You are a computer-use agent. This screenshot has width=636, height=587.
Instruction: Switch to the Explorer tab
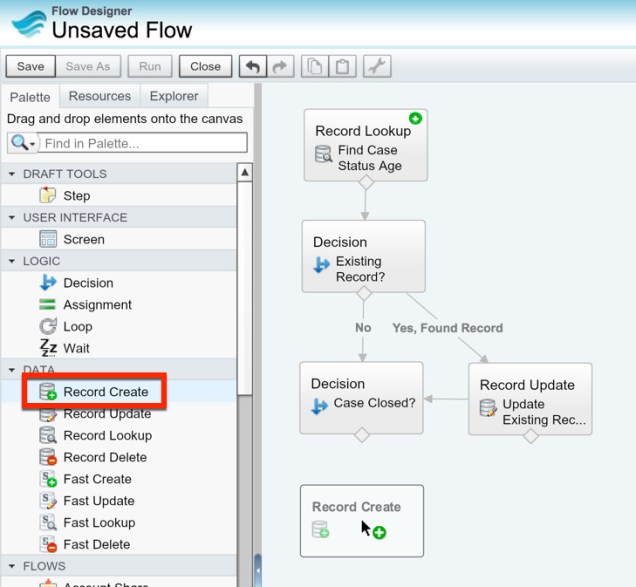tap(174, 96)
